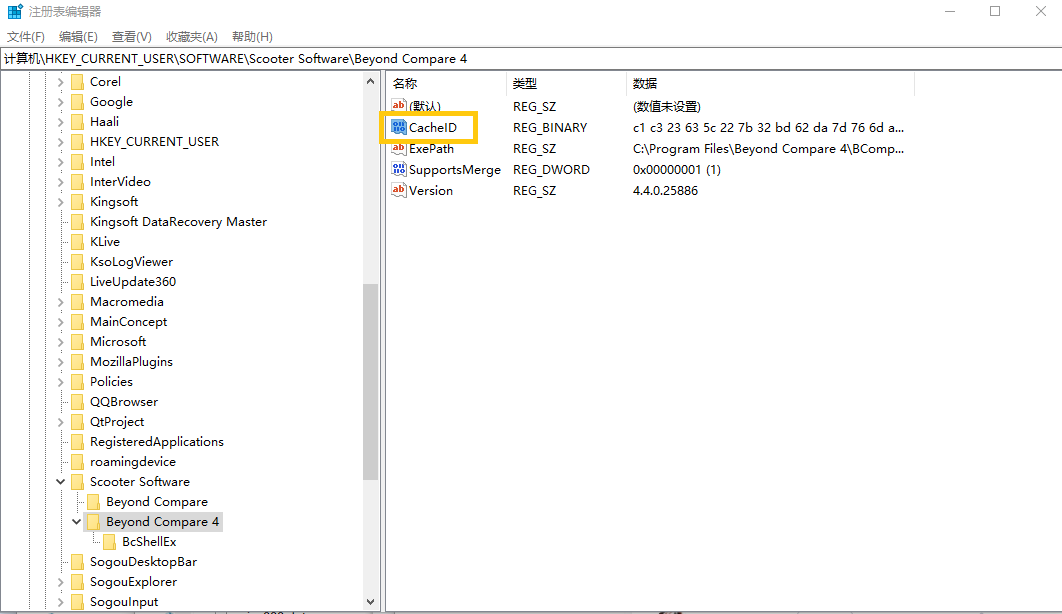Select the SupportsMerge DWORD value icon
1062x614 pixels.
399,169
